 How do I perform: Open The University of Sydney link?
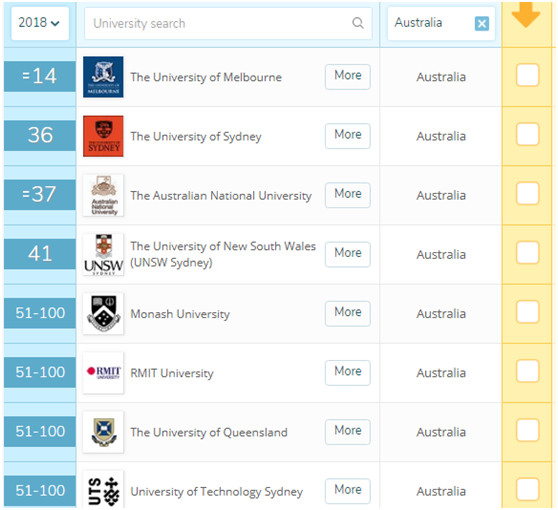(x=196, y=137)
